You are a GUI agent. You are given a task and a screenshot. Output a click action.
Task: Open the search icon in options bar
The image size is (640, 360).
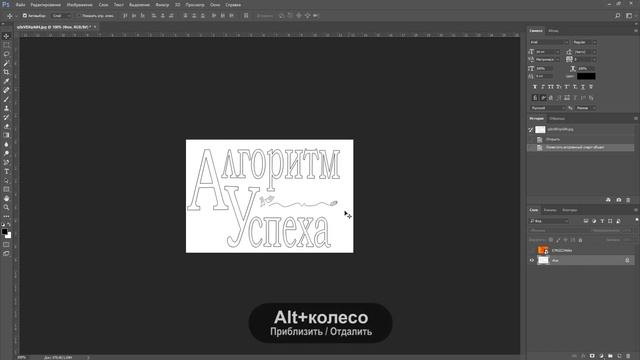click(618, 16)
